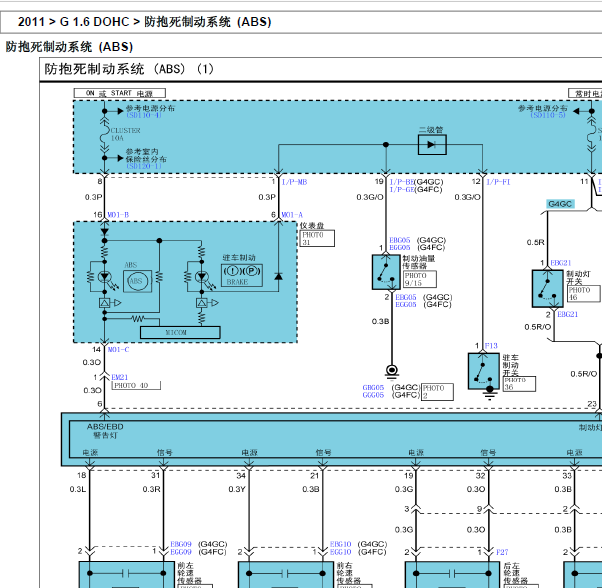The image size is (602, 588).
Task: Open the EGG10 connector link
Action: tap(341, 552)
